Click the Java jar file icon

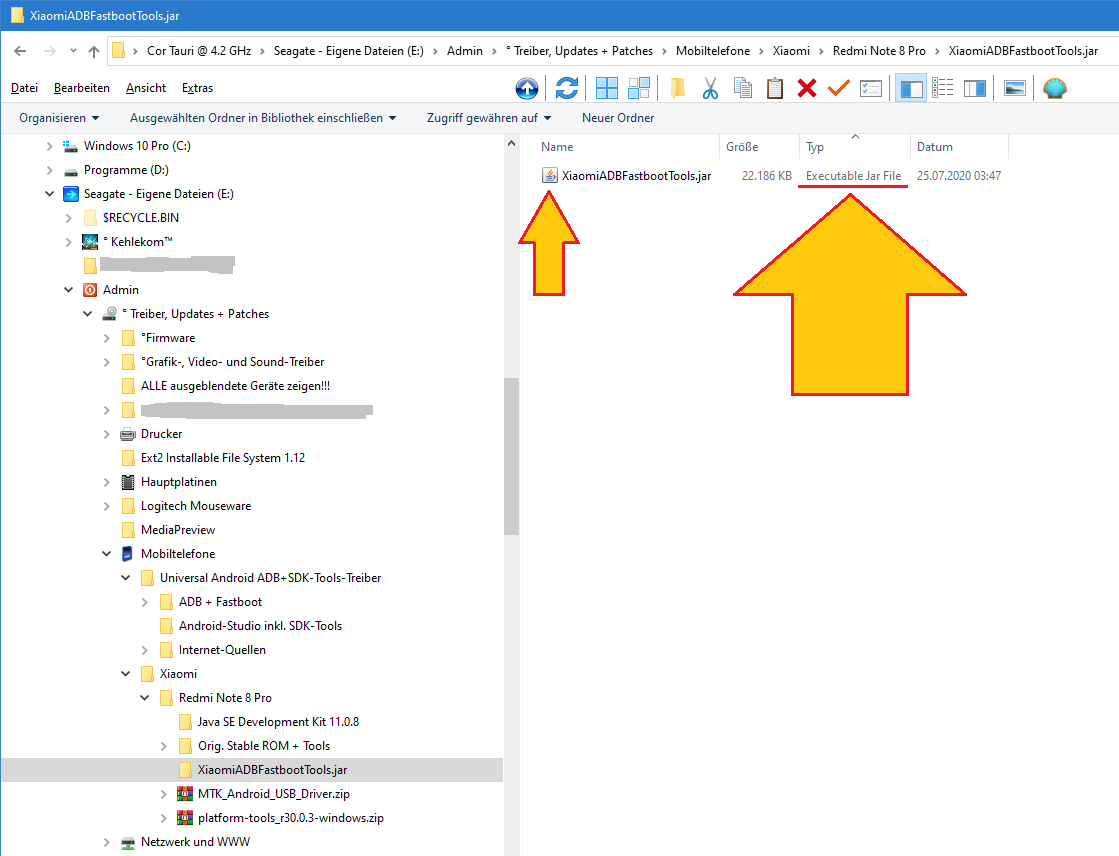[550, 176]
